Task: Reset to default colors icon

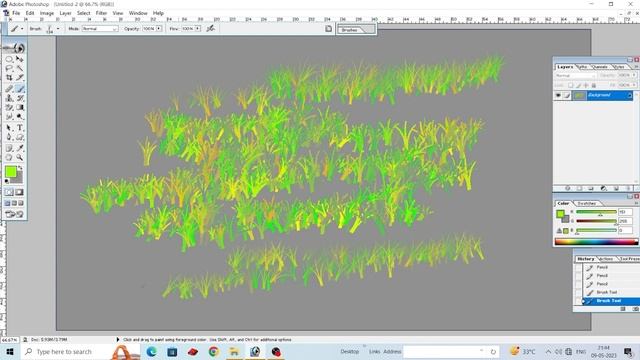Action: point(7,181)
